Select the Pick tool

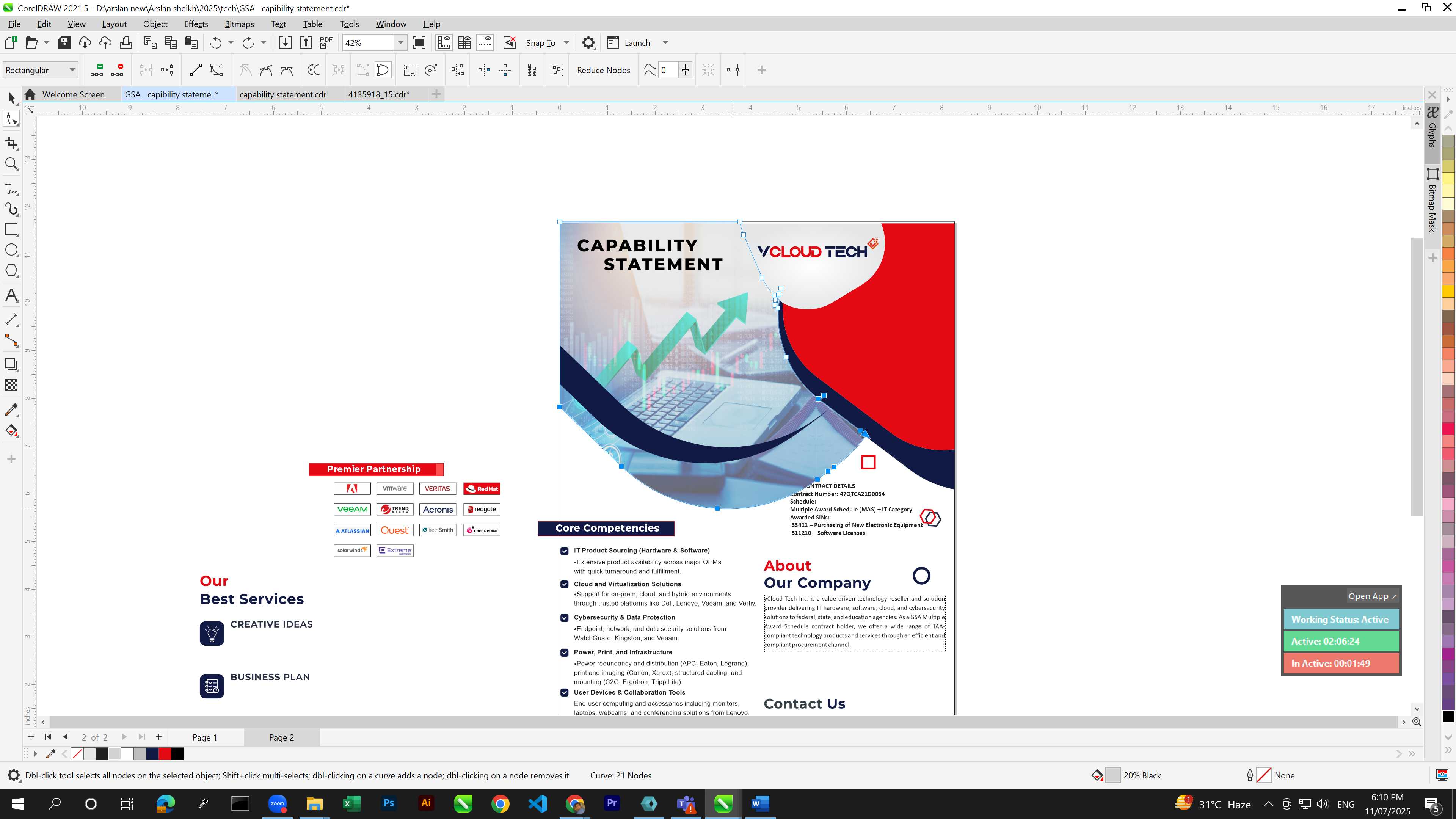11,98
